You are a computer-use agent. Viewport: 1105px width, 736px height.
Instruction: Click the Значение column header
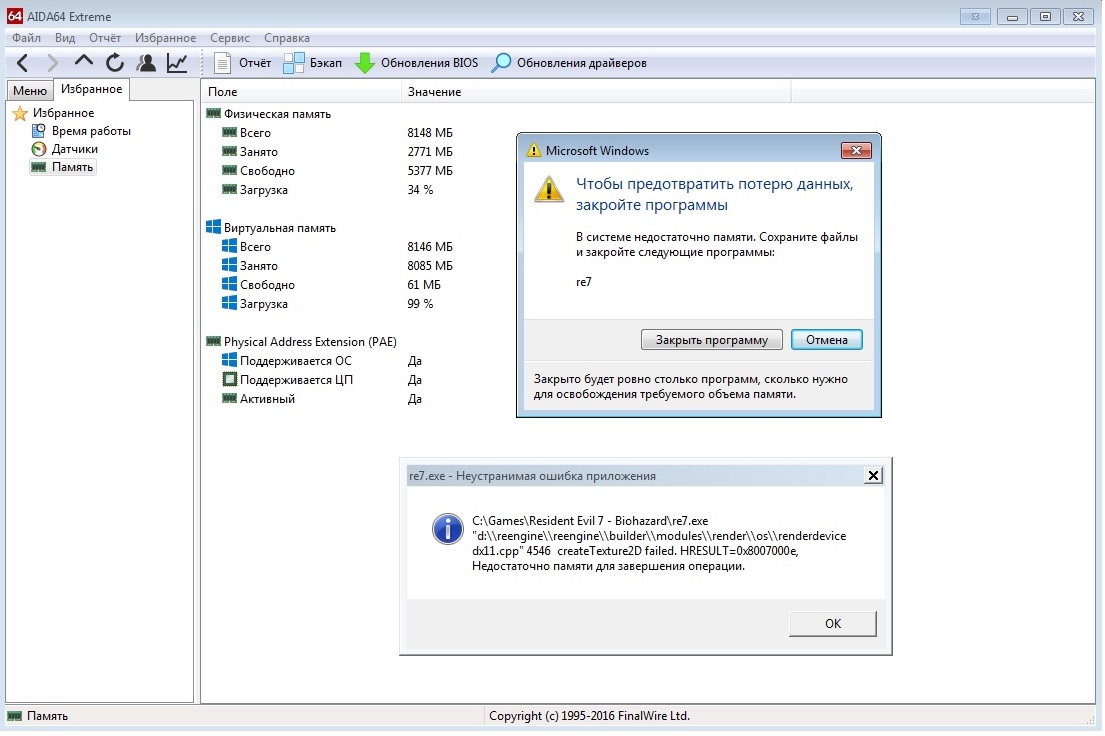[596, 92]
